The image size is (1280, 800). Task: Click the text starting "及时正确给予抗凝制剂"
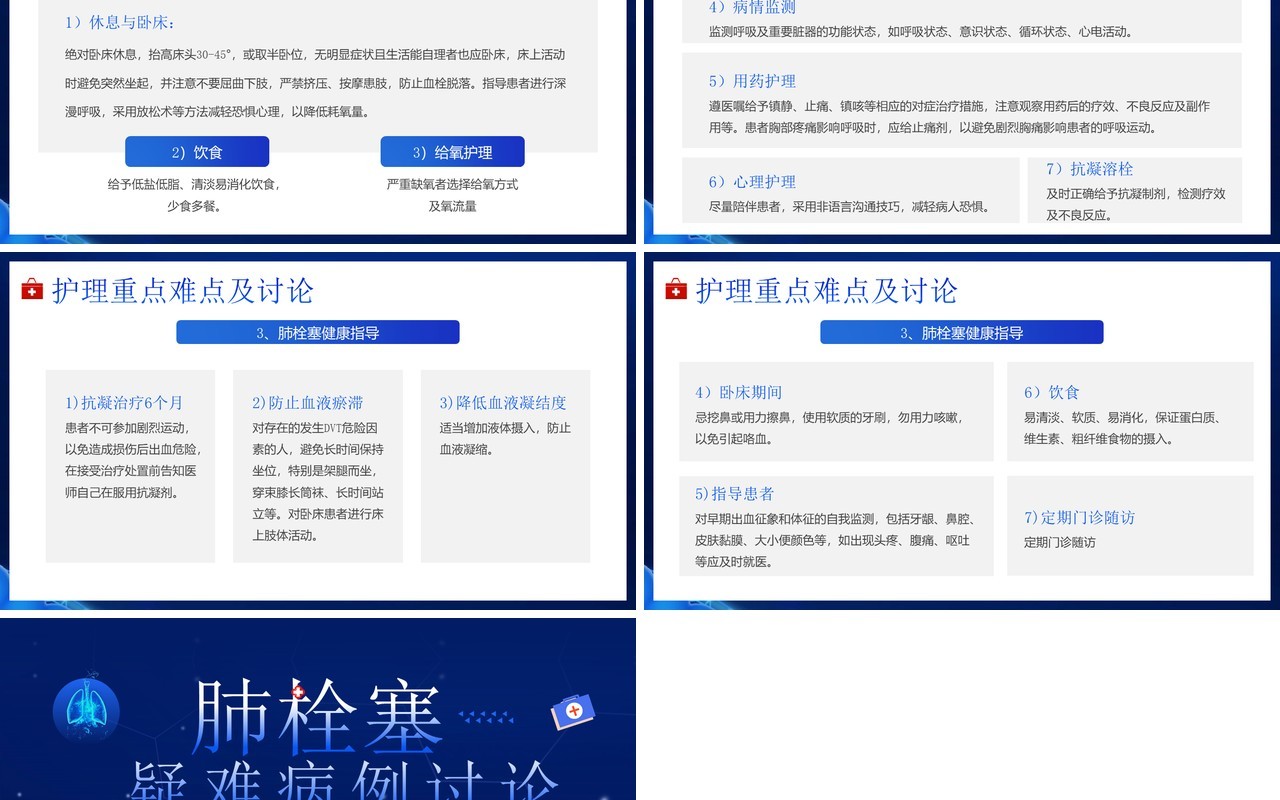click(1136, 194)
